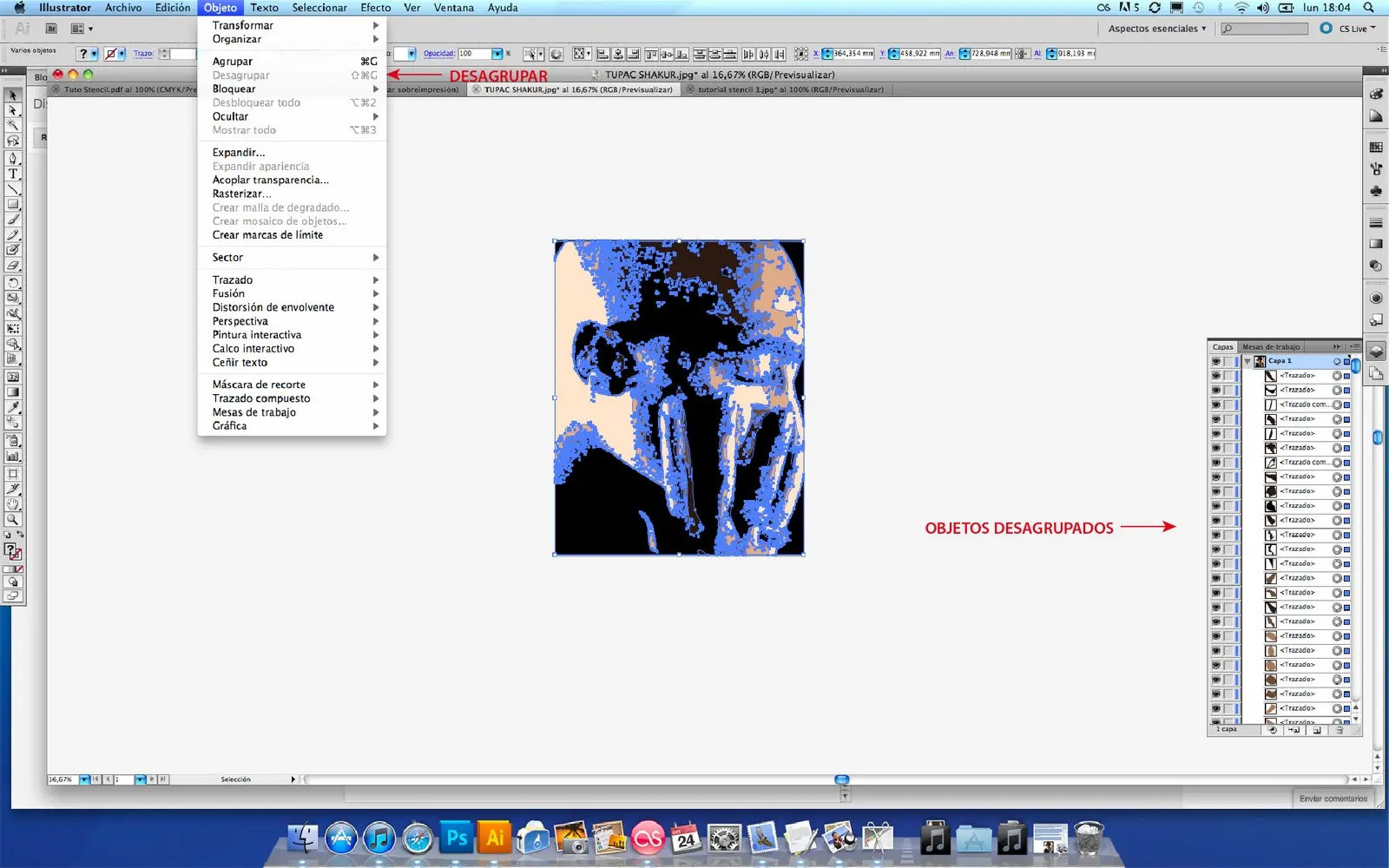Open the Layers panel dock icon
Screen dimensions: 1389x868
[x=1376, y=352]
